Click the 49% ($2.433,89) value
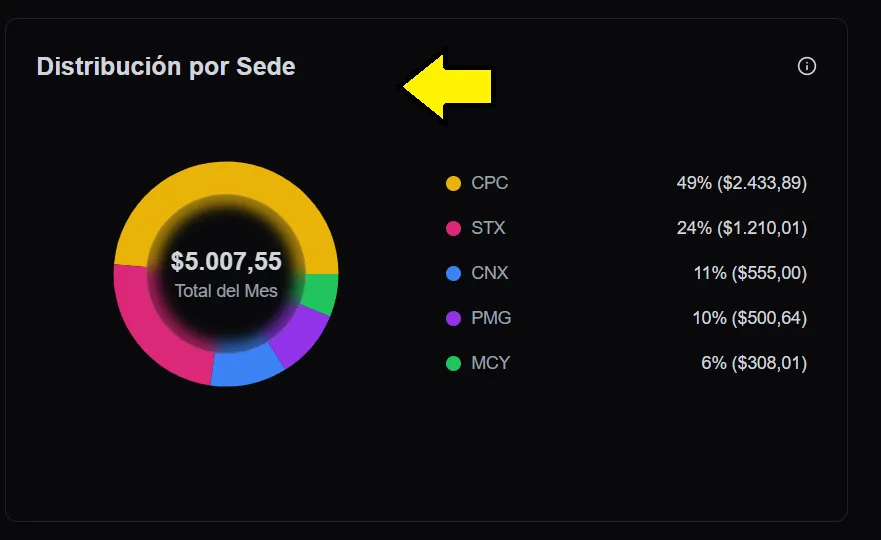Image resolution: width=881 pixels, height=540 pixels. (x=741, y=183)
